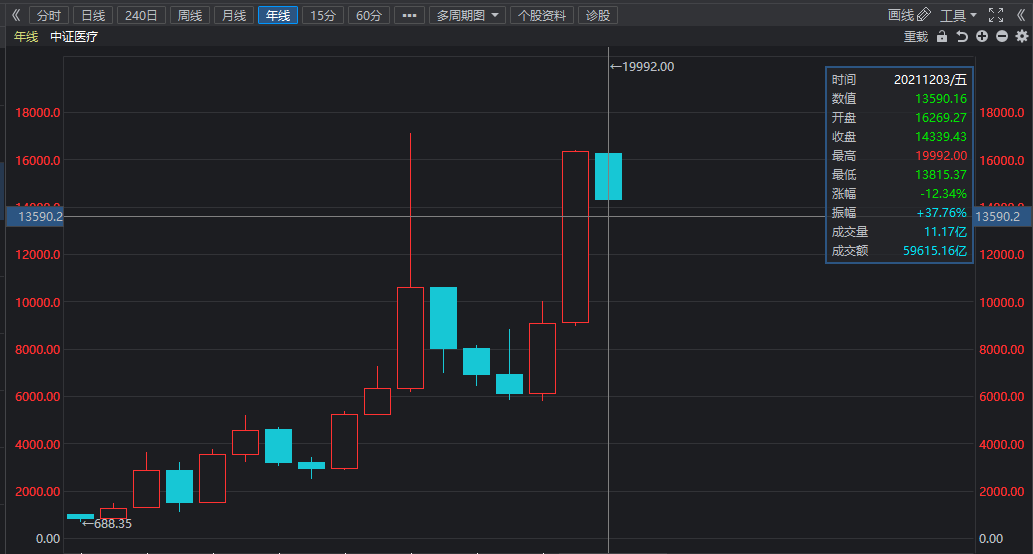Click the 开盘 value 16269.27
Screen dimensions: 1033x554
click(x=941, y=118)
